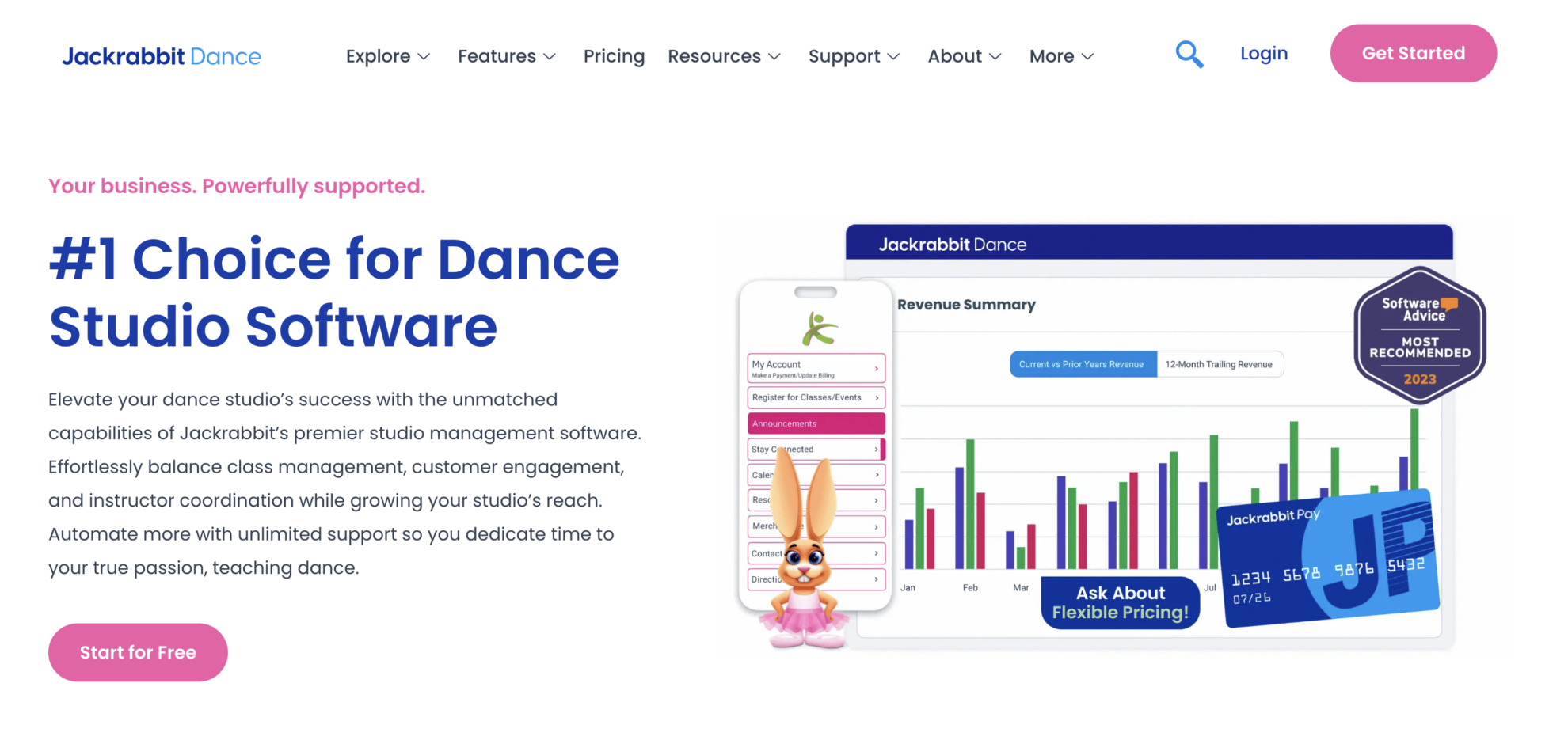Image resolution: width=1568 pixels, height=744 pixels.
Task: Click the Software Advice Most Recommended badge
Action: click(1420, 336)
